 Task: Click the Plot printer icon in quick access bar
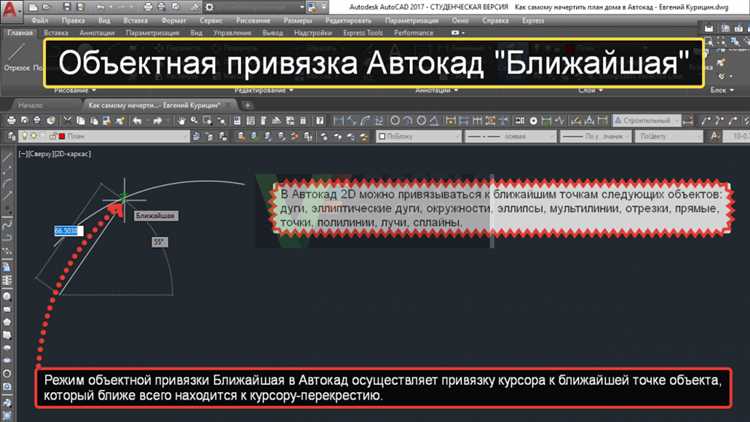pos(148,7)
